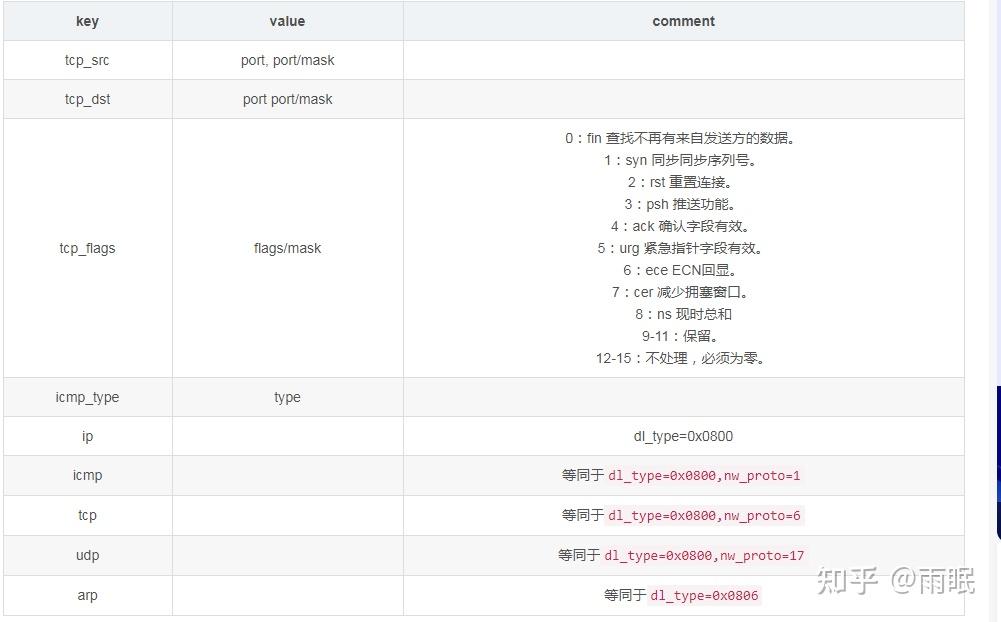
Task: Click the "0：fin" description line in tcp_flags
Action: pyautogui.click(x=683, y=138)
